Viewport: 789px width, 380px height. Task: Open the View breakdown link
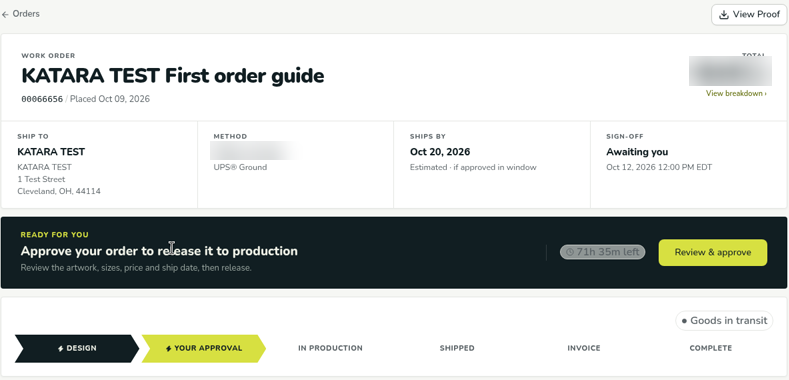tap(736, 93)
